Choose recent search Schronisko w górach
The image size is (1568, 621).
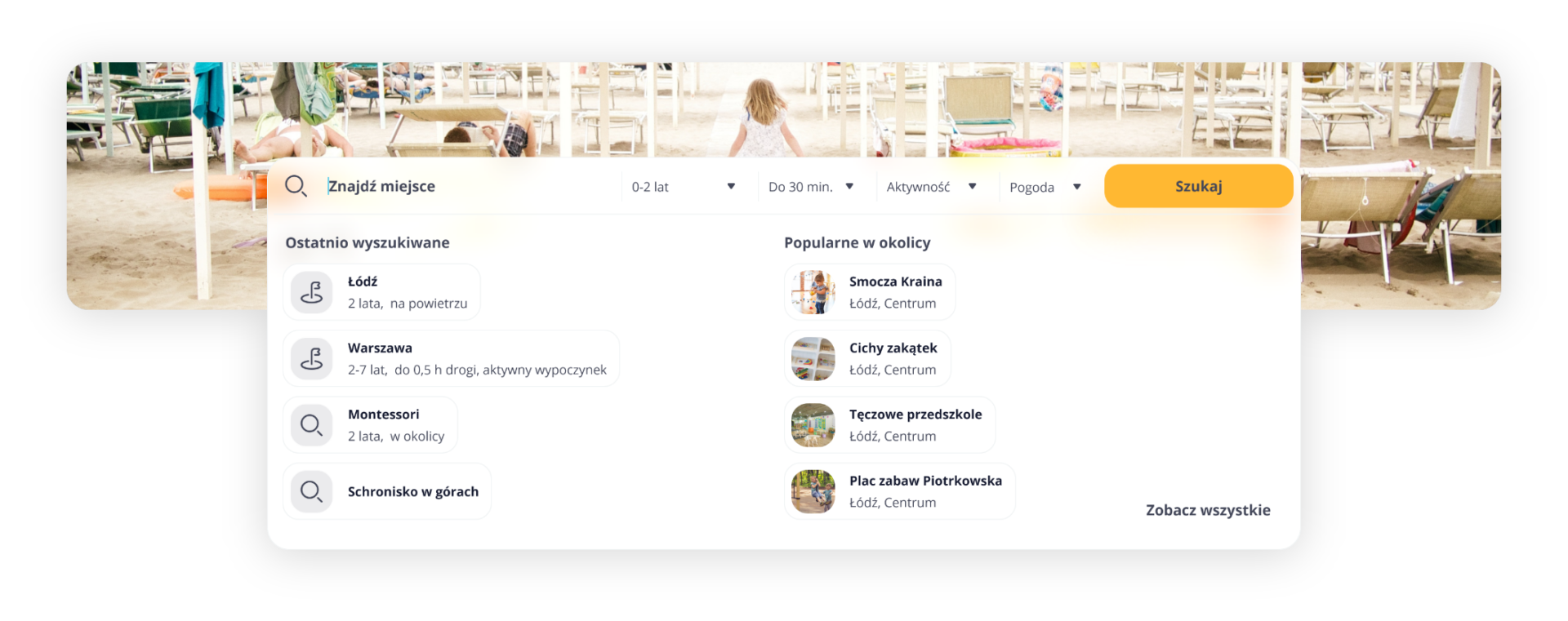point(387,491)
